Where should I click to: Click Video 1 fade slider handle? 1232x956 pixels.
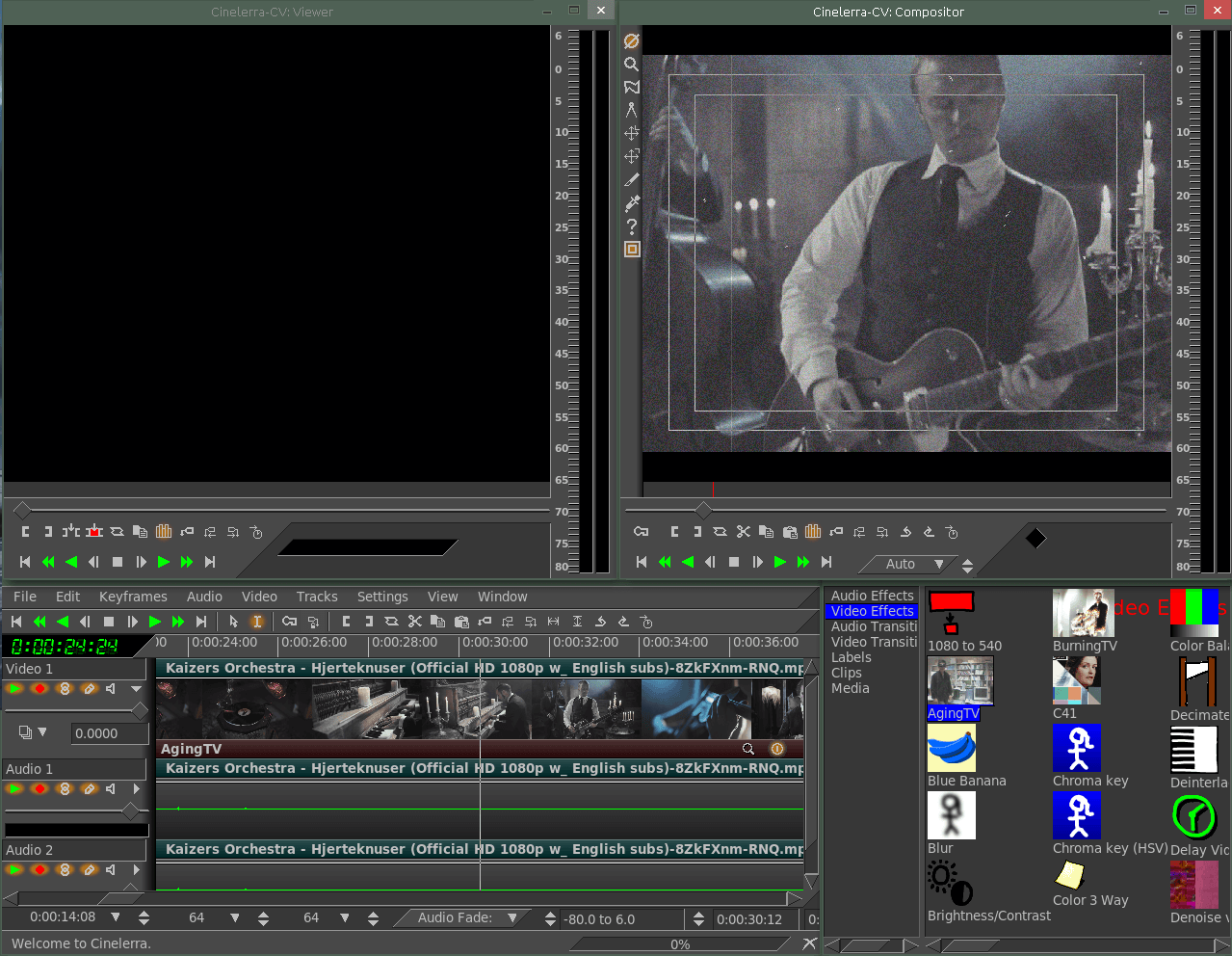click(x=141, y=711)
